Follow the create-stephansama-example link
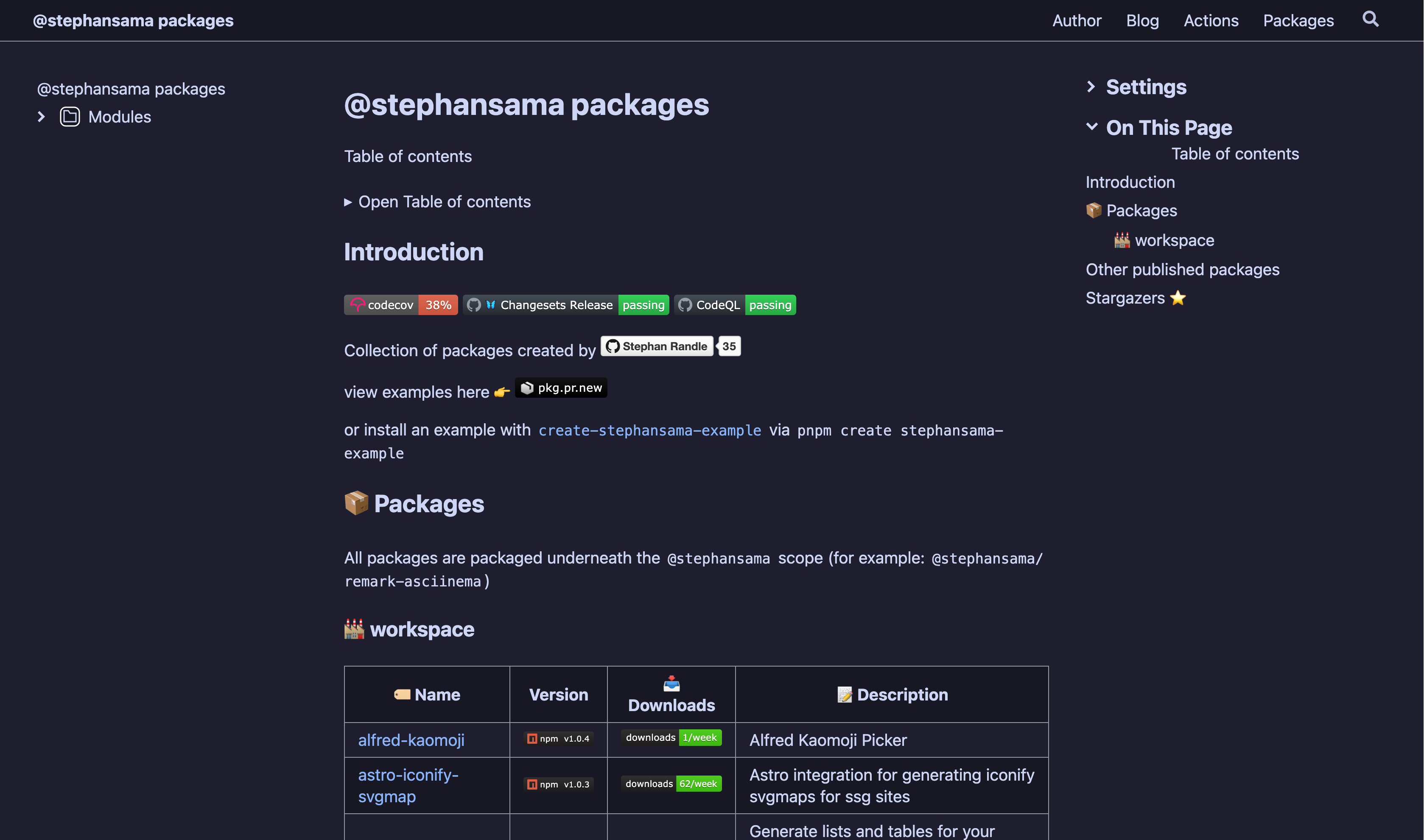The width and height of the screenshot is (1424, 840). 649,431
